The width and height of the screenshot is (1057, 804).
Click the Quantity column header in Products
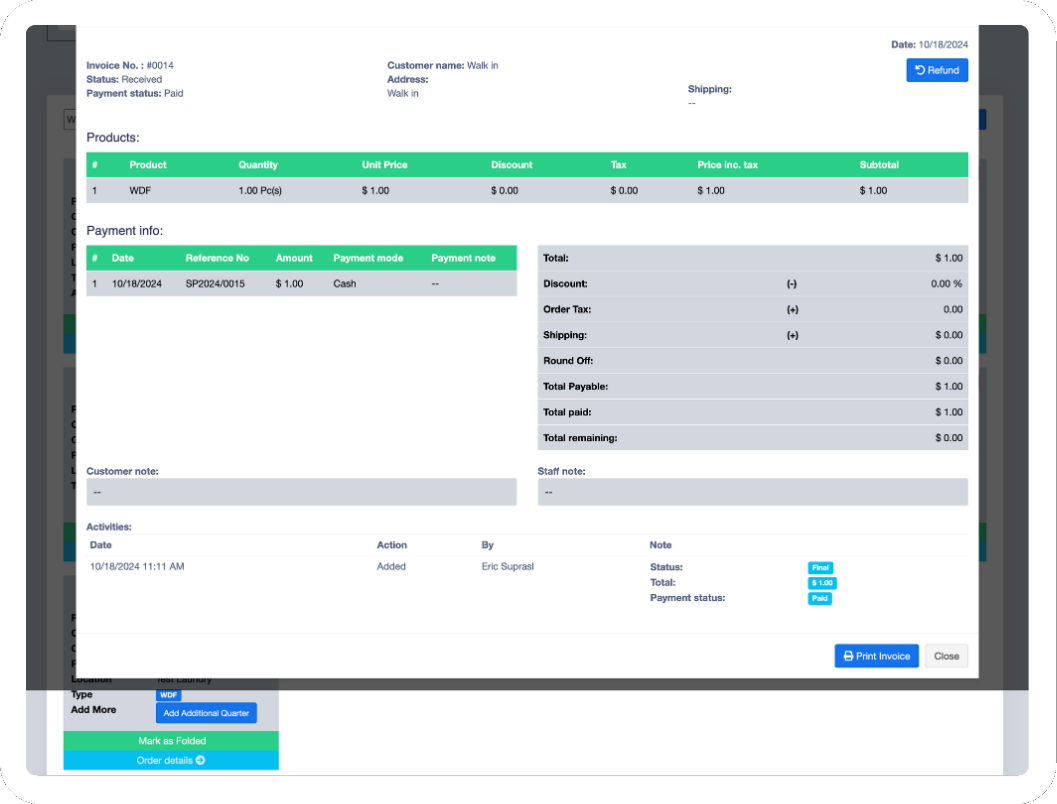[x=258, y=165]
